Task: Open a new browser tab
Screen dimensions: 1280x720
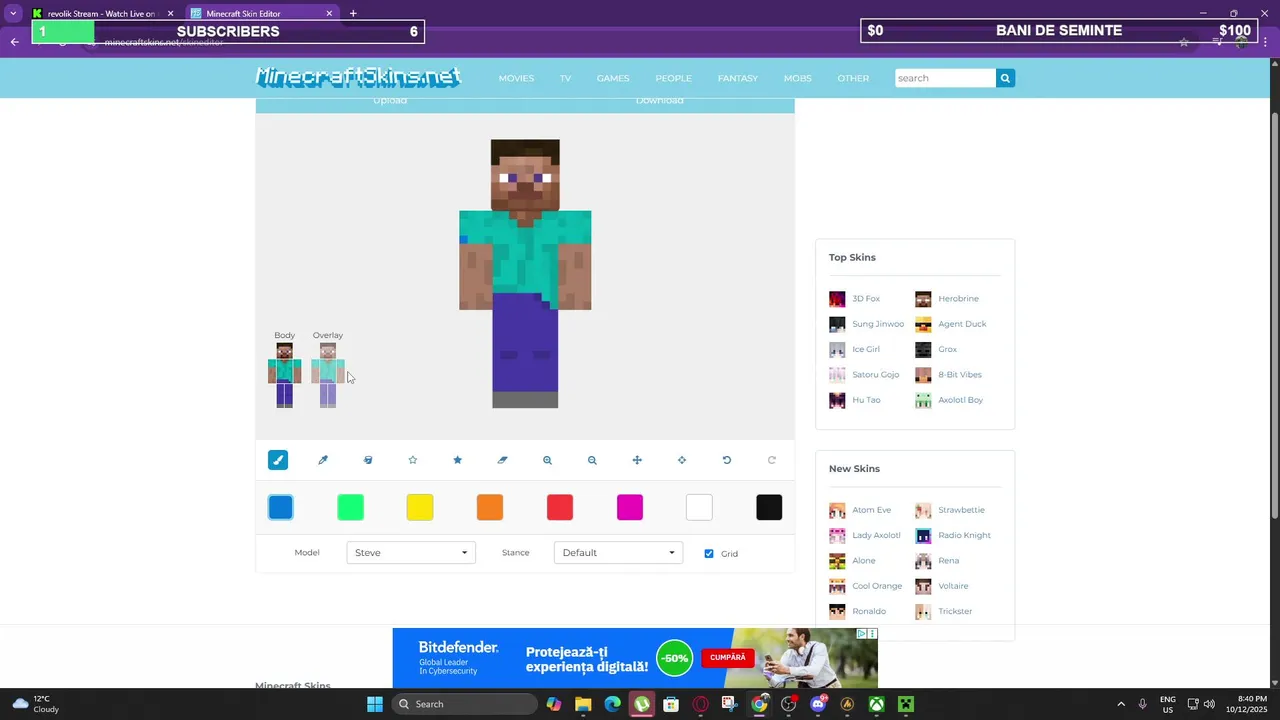Action: click(x=353, y=13)
